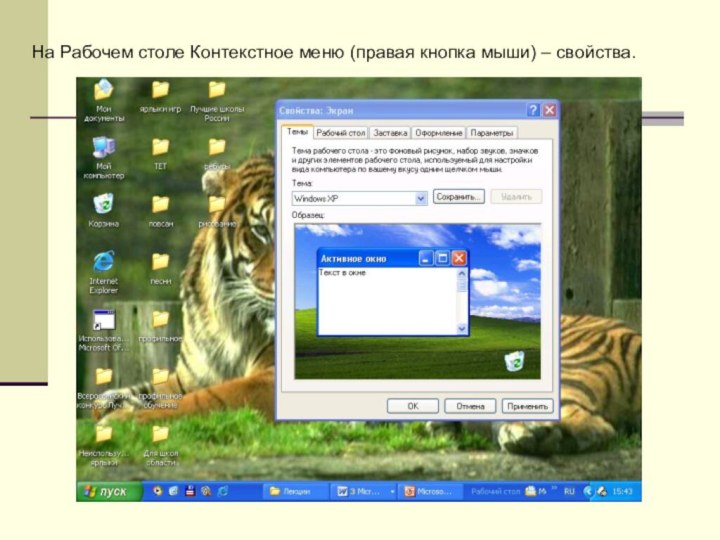This screenshot has height=540, width=720.
Task: Expand the Тема theme dropdown
Action: tap(421, 198)
